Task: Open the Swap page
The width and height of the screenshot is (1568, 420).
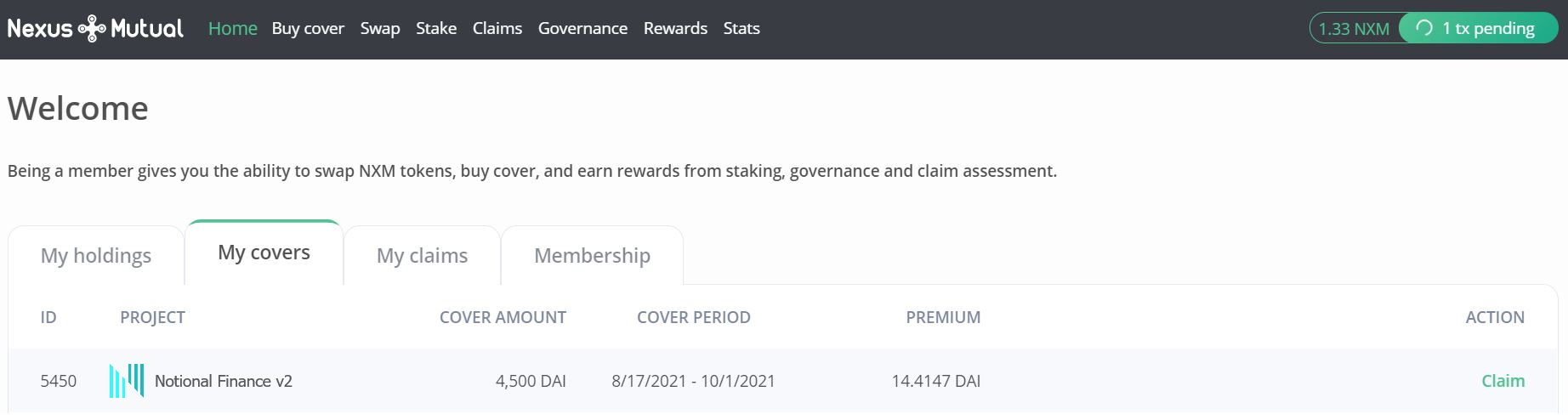Action: (x=380, y=28)
